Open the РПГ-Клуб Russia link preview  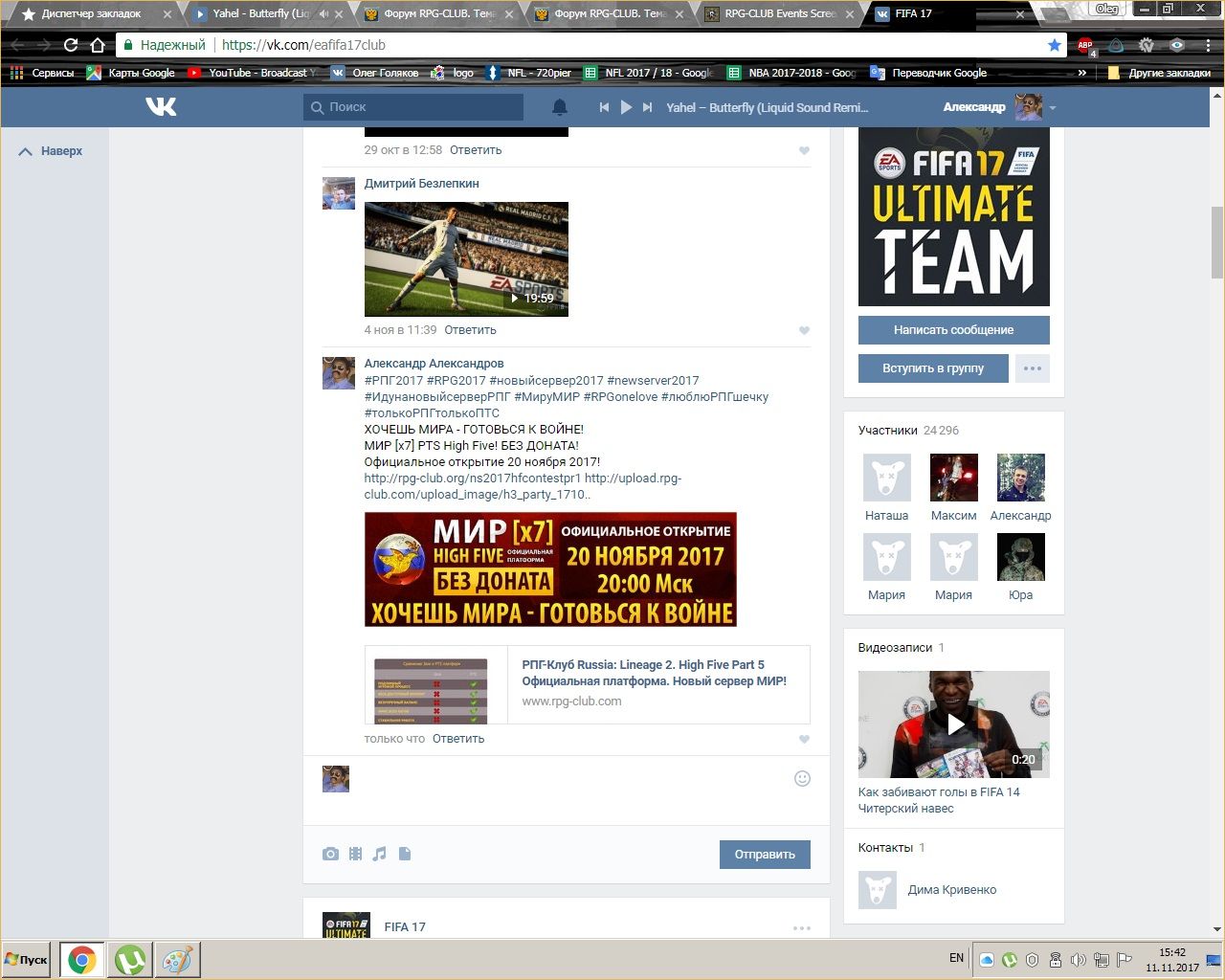(x=588, y=684)
